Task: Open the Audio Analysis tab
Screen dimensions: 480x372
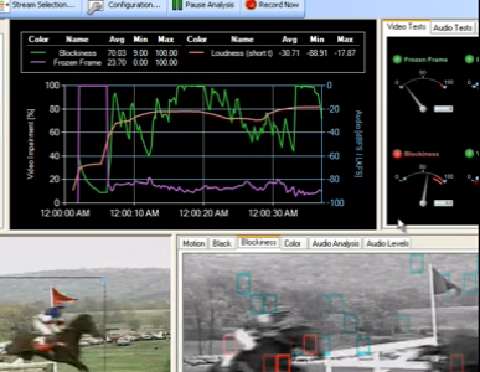Action: pyautogui.click(x=335, y=244)
